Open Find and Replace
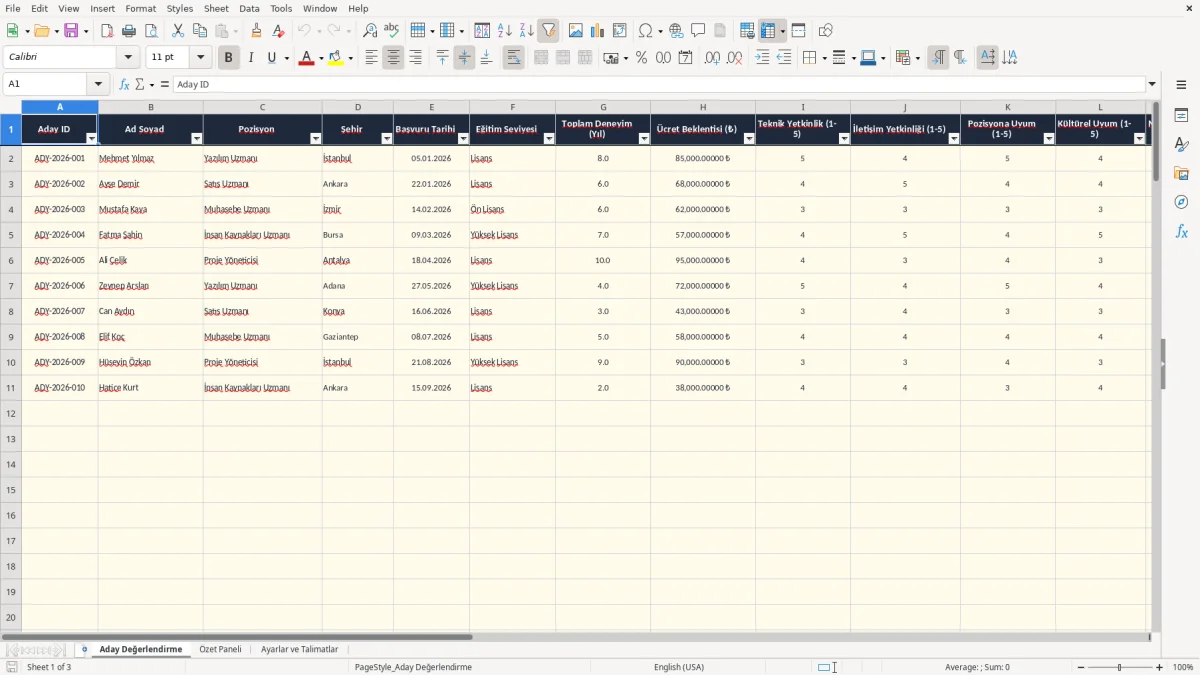 coord(370,31)
